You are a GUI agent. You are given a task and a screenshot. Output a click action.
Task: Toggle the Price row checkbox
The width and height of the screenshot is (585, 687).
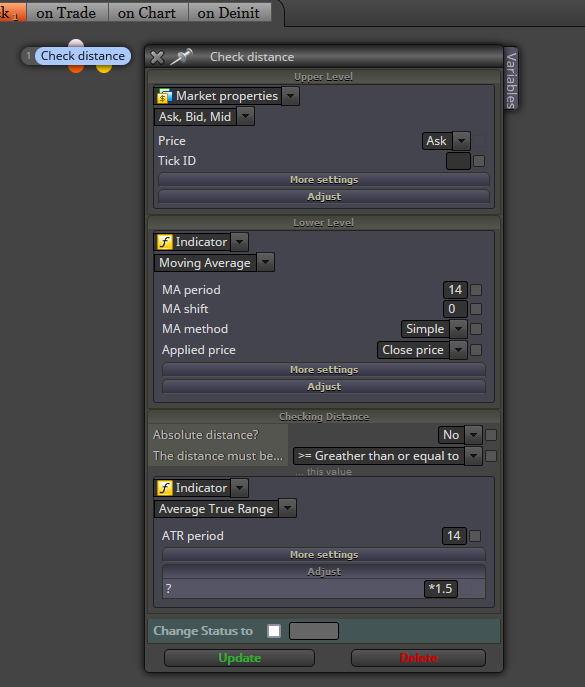point(479,141)
